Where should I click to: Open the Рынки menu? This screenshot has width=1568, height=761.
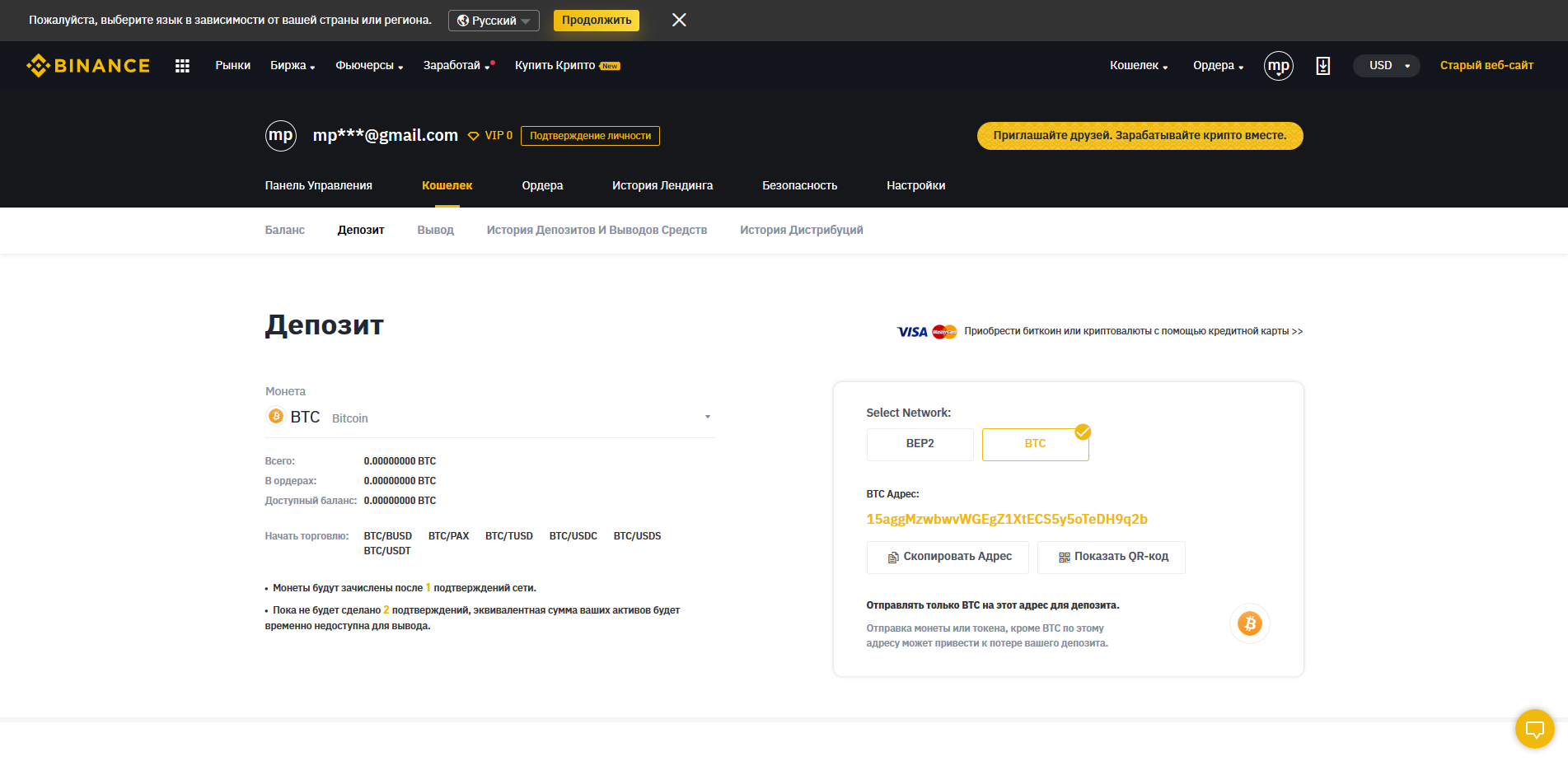[233, 66]
